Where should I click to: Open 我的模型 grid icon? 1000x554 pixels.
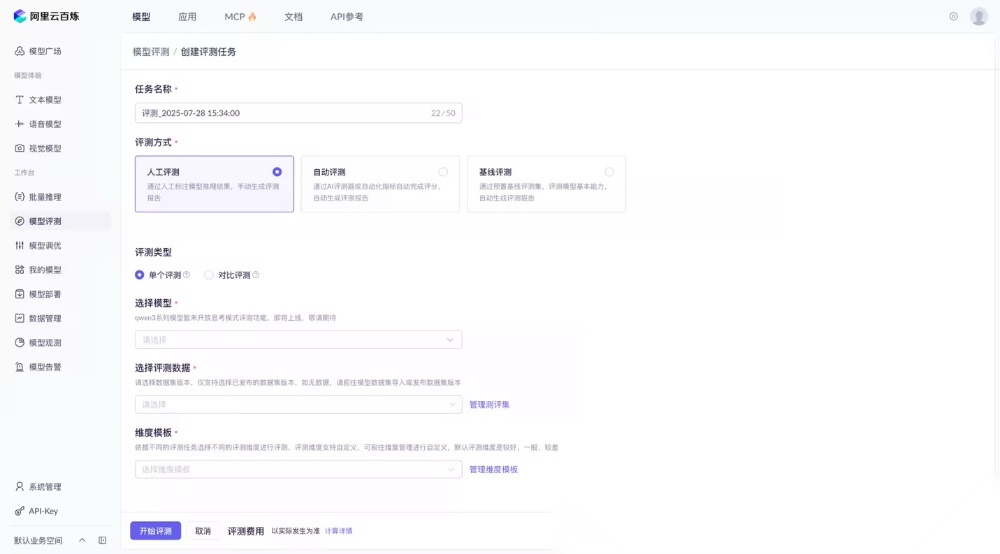click(20, 270)
